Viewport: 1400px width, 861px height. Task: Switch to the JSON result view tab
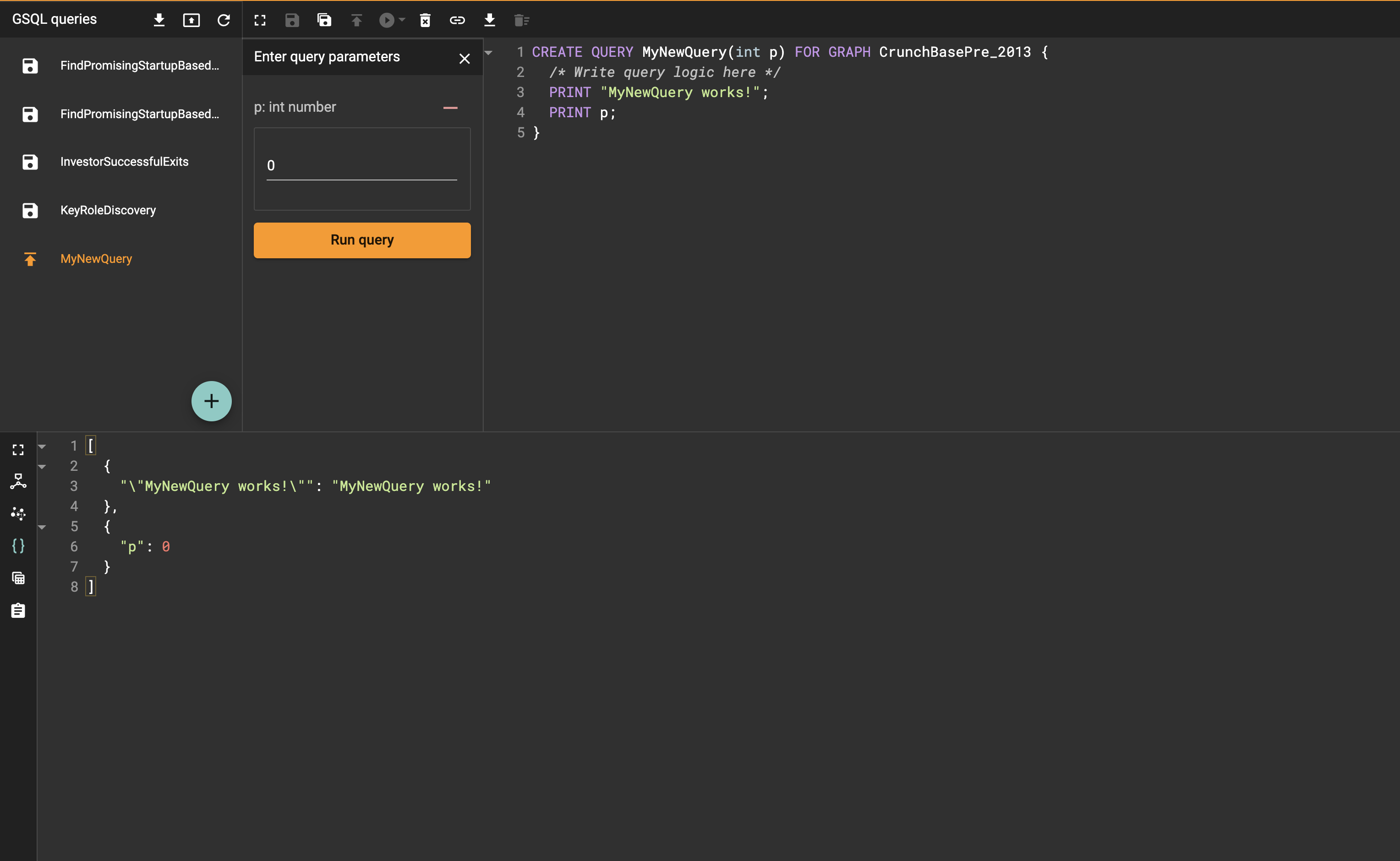(x=18, y=546)
